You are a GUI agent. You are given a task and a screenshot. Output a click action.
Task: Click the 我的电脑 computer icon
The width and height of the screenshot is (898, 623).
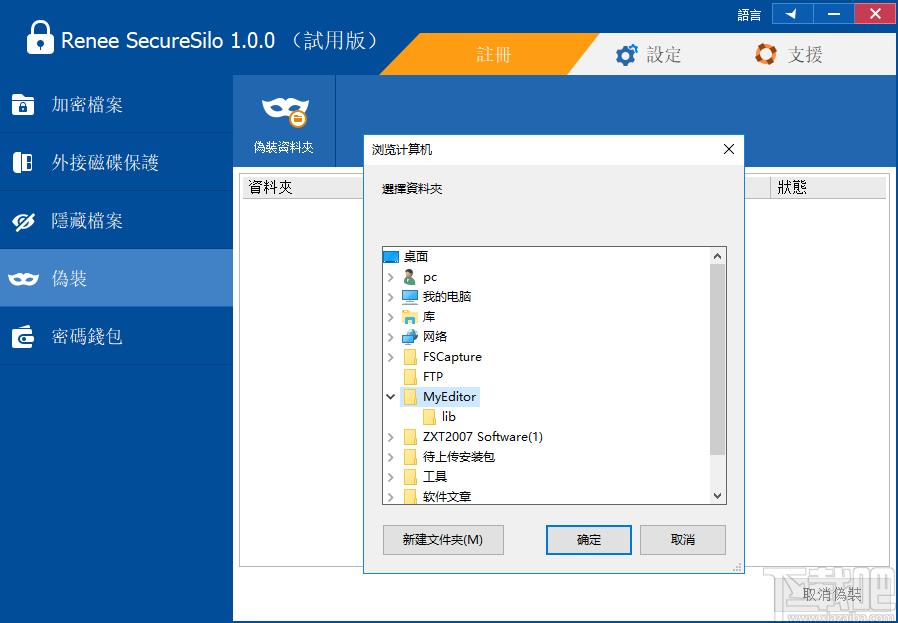409,297
